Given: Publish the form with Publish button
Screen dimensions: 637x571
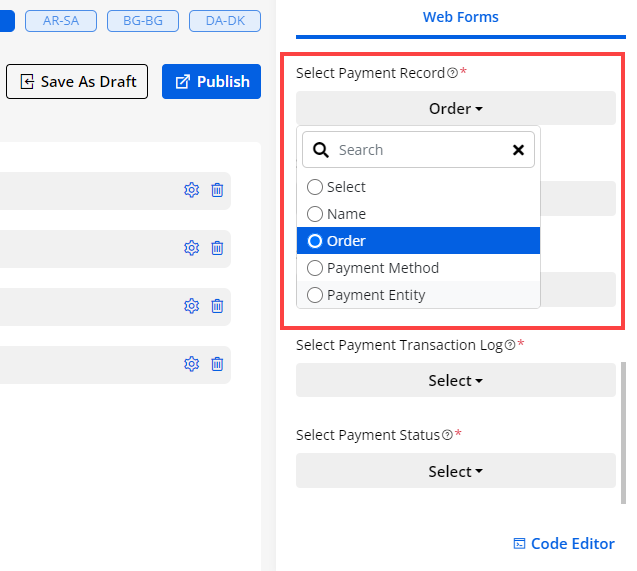Looking at the screenshot, I should [x=211, y=82].
